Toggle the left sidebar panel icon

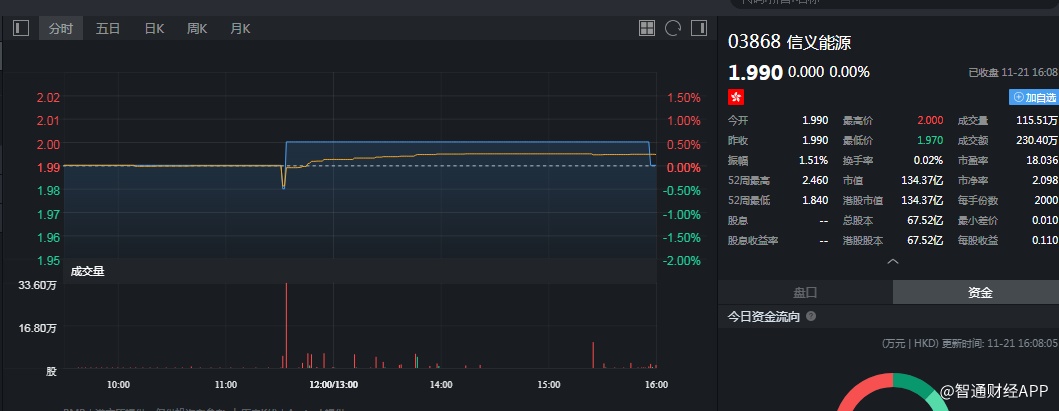point(21,28)
